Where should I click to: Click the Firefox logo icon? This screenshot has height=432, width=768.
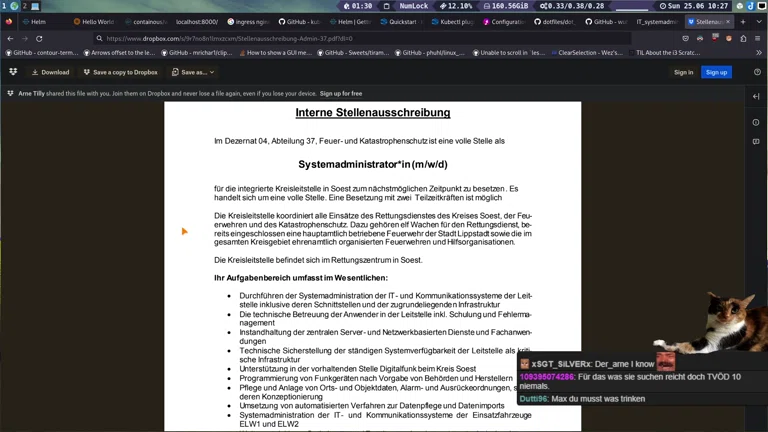9,22
